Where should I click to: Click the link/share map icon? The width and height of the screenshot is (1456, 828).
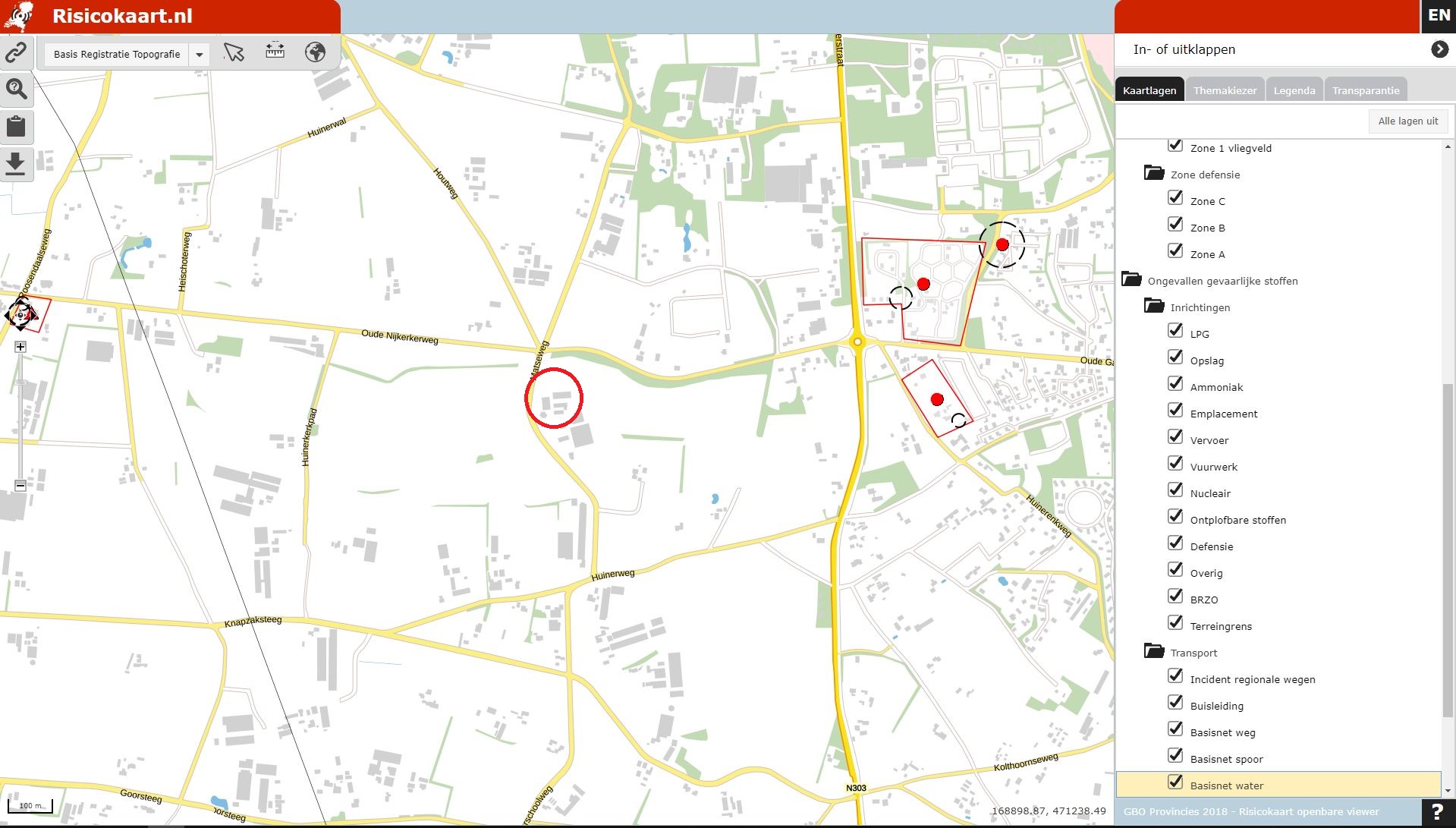coord(16,52)
